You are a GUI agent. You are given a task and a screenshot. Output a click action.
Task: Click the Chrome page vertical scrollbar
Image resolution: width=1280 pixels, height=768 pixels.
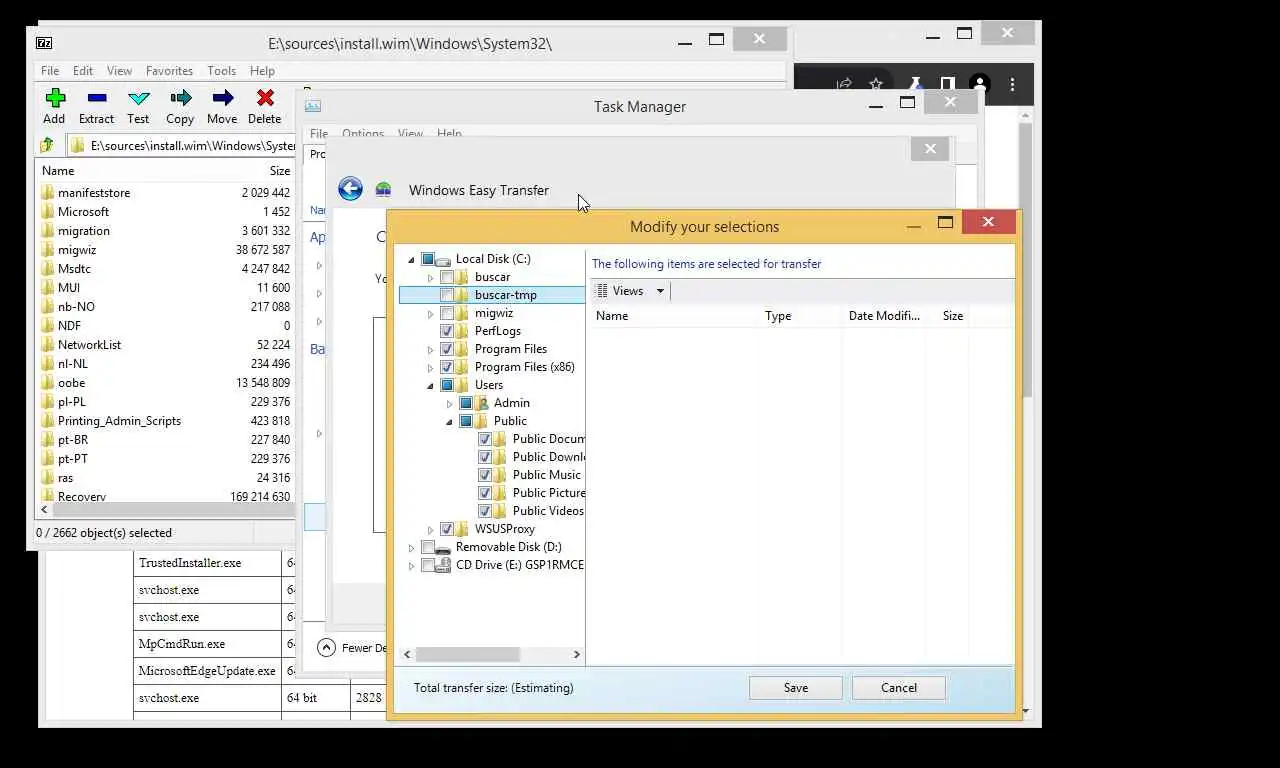[x=1026, y=260]
